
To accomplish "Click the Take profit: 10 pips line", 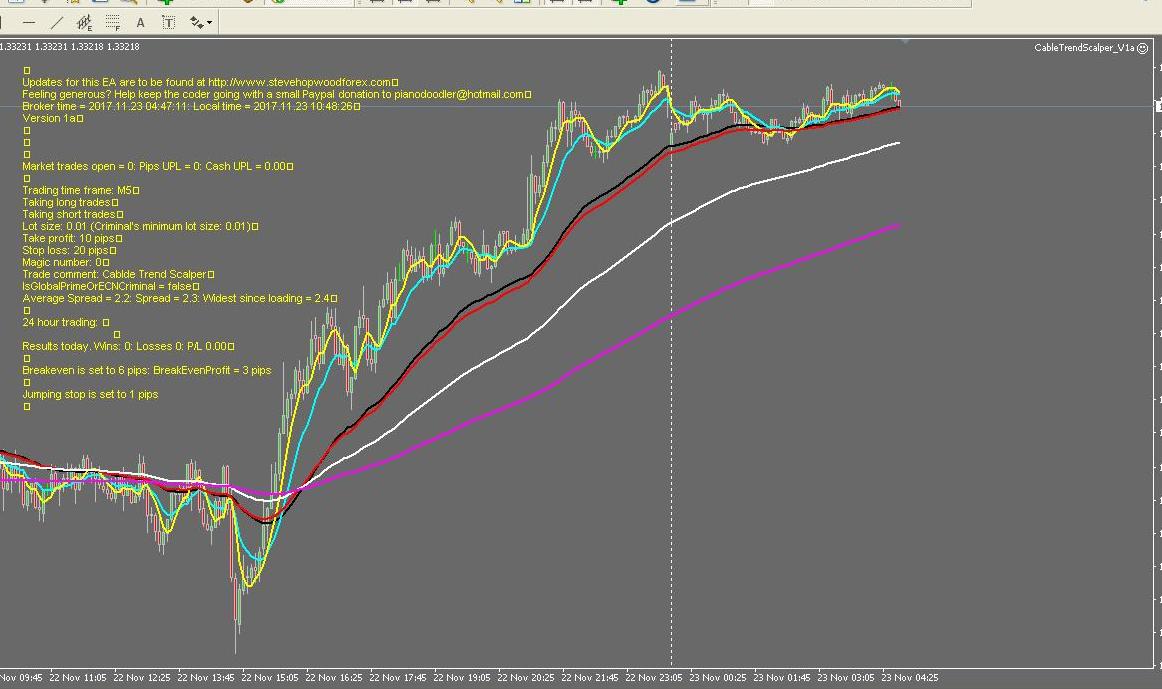I will pos(69,239).
